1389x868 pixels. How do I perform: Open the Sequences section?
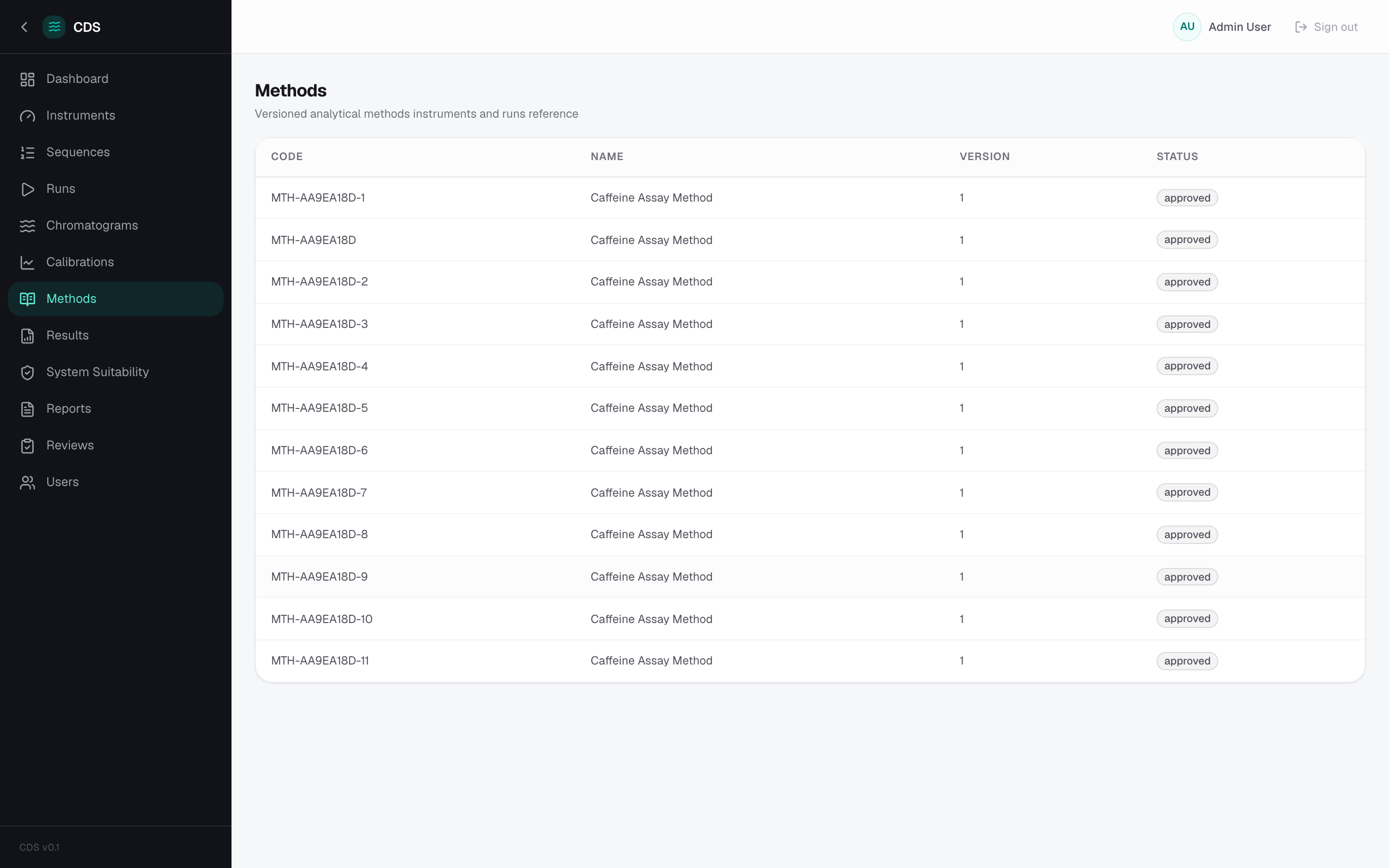tap(115, 153)
